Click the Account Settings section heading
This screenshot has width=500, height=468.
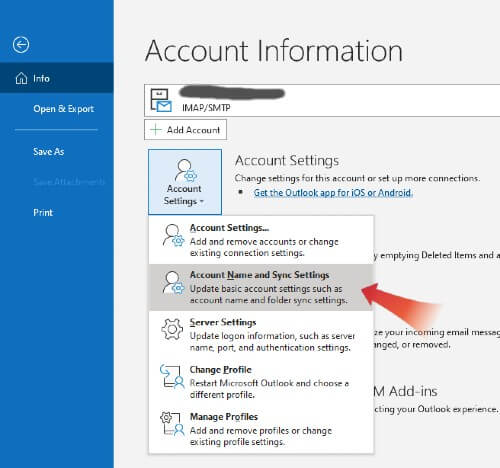coord(287,161)
